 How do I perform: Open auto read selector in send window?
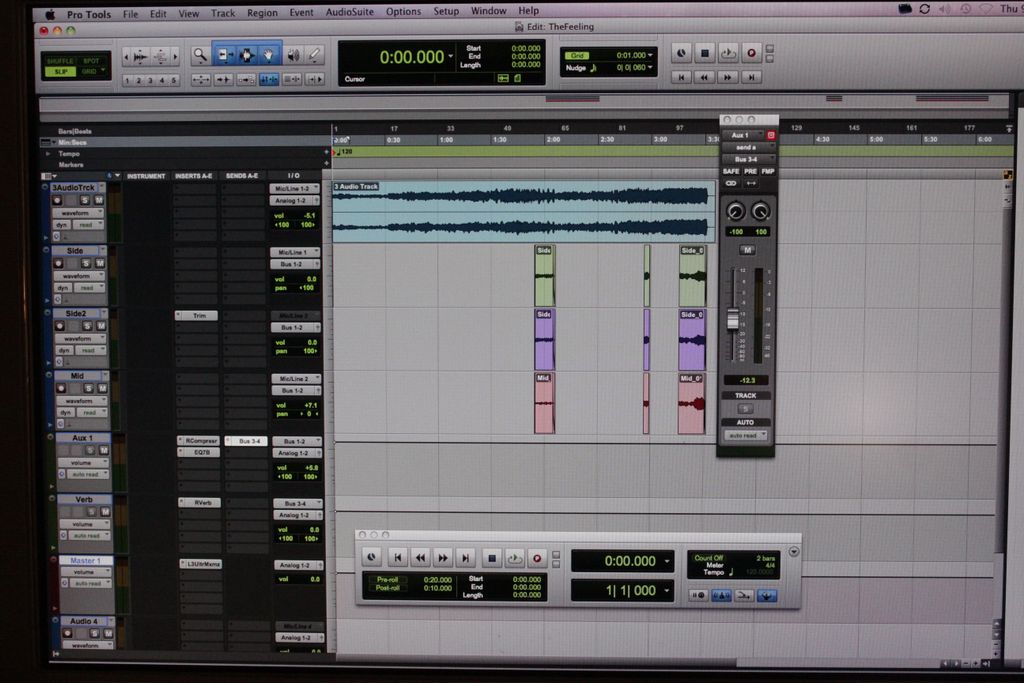pos(745,436)
